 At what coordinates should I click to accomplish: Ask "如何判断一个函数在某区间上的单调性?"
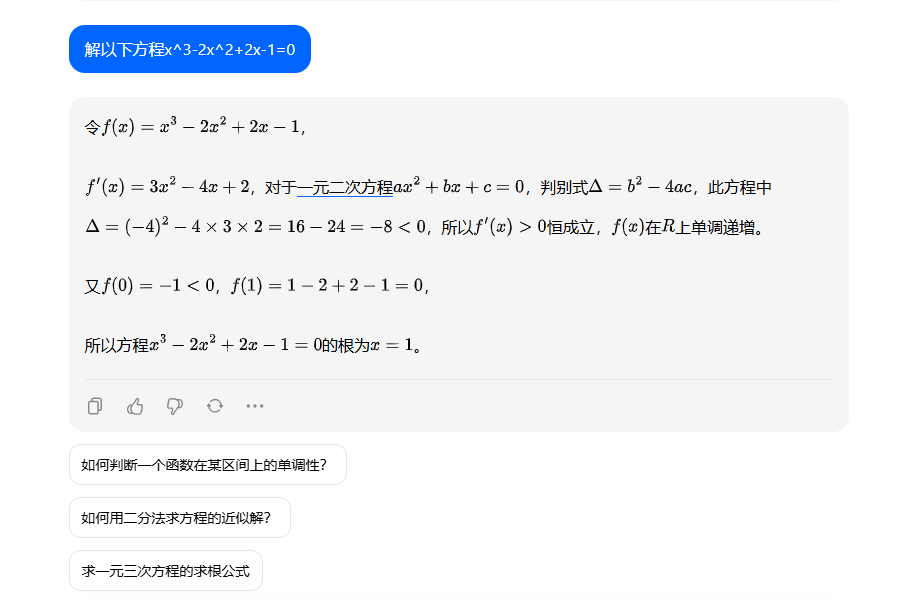click(207, 464)
